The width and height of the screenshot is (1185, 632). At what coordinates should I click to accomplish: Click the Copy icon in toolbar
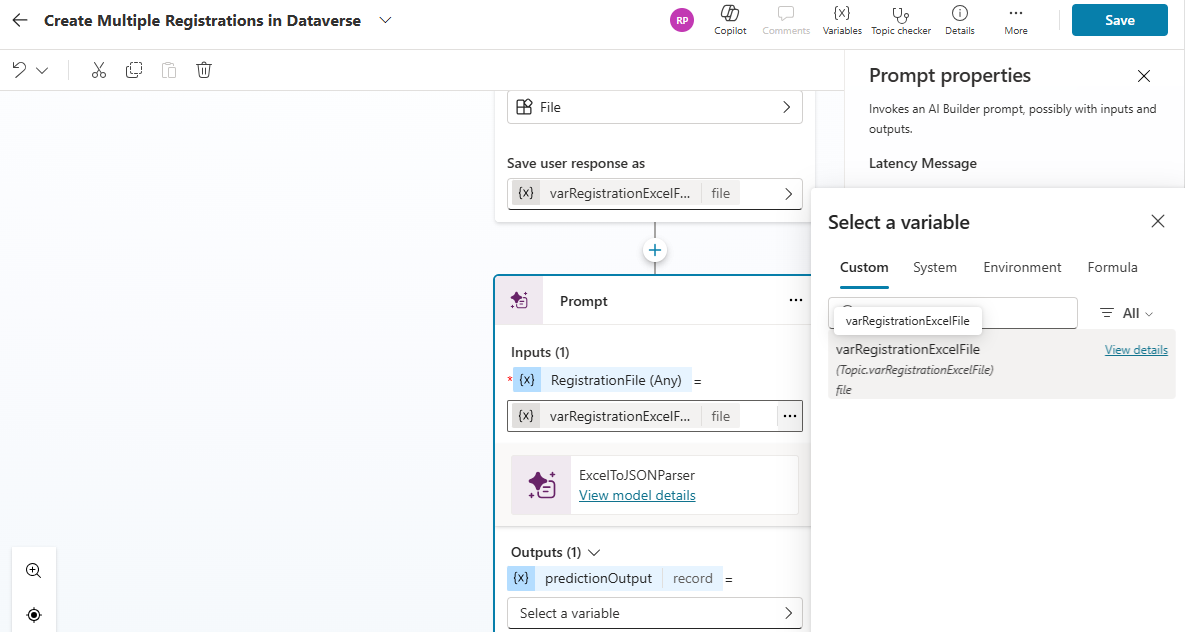coord(134,70)
